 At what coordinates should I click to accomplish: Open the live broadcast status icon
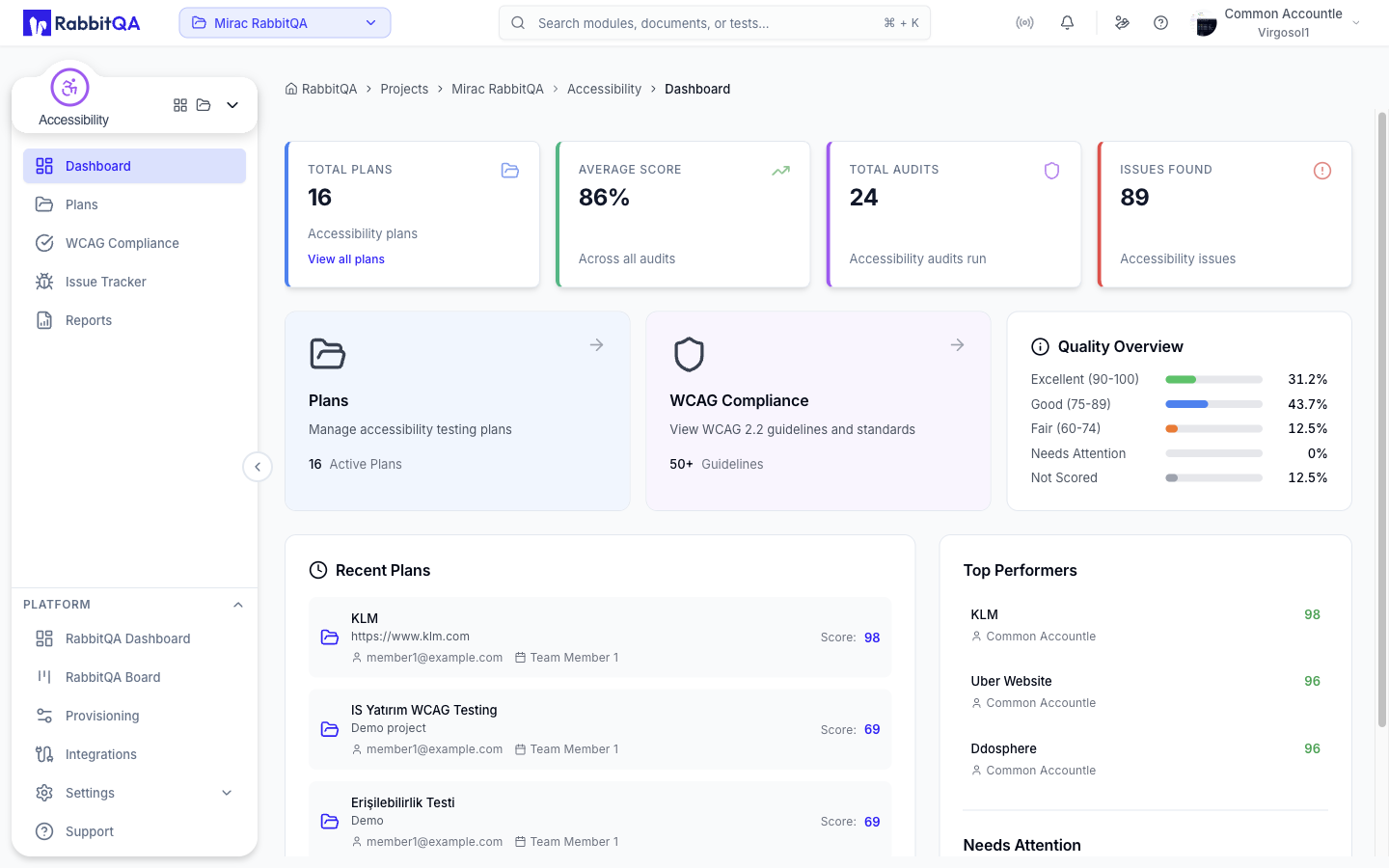pyautogui.click(x=1024, y=23)
